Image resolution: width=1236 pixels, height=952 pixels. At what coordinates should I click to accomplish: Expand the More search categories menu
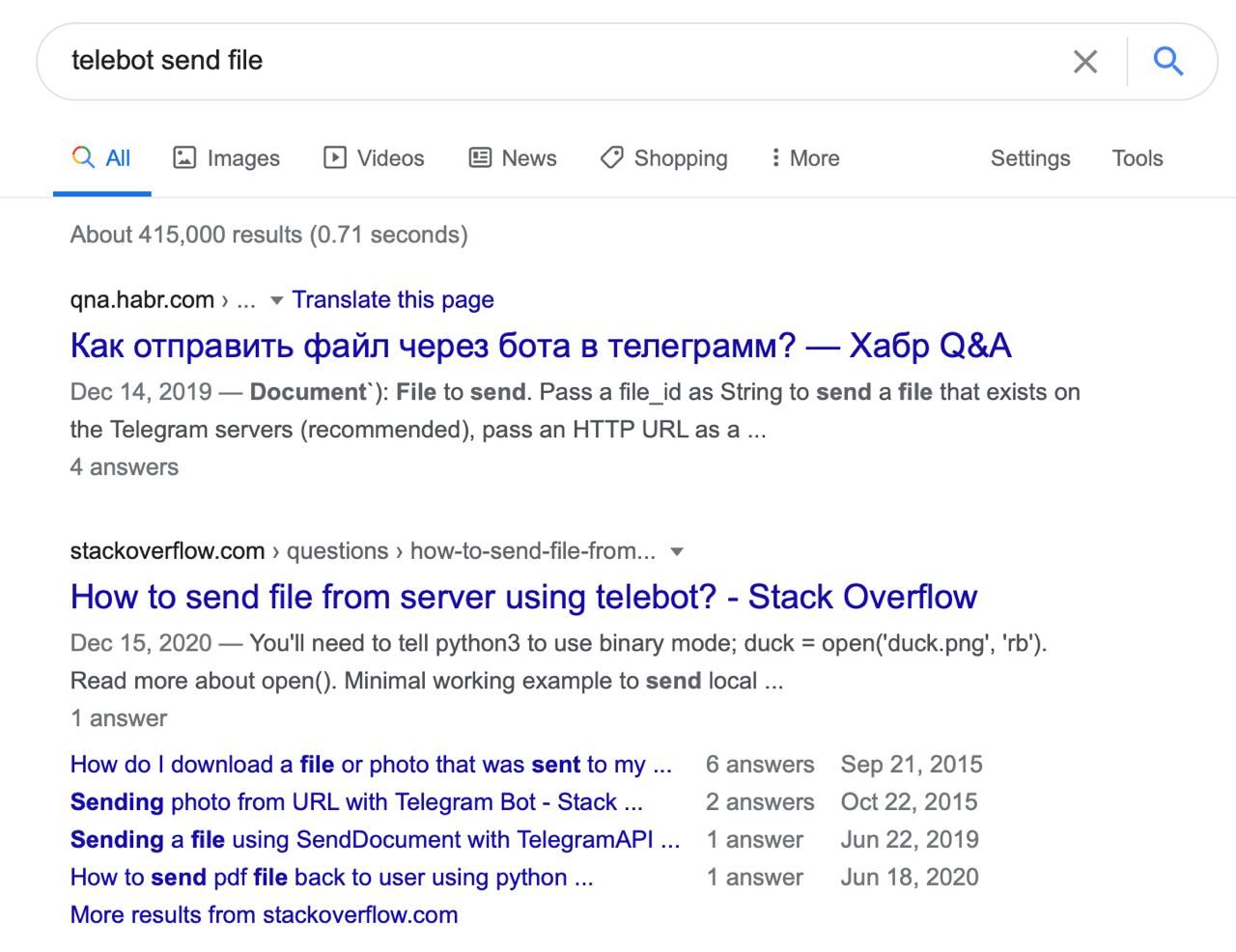click(805, 158)
